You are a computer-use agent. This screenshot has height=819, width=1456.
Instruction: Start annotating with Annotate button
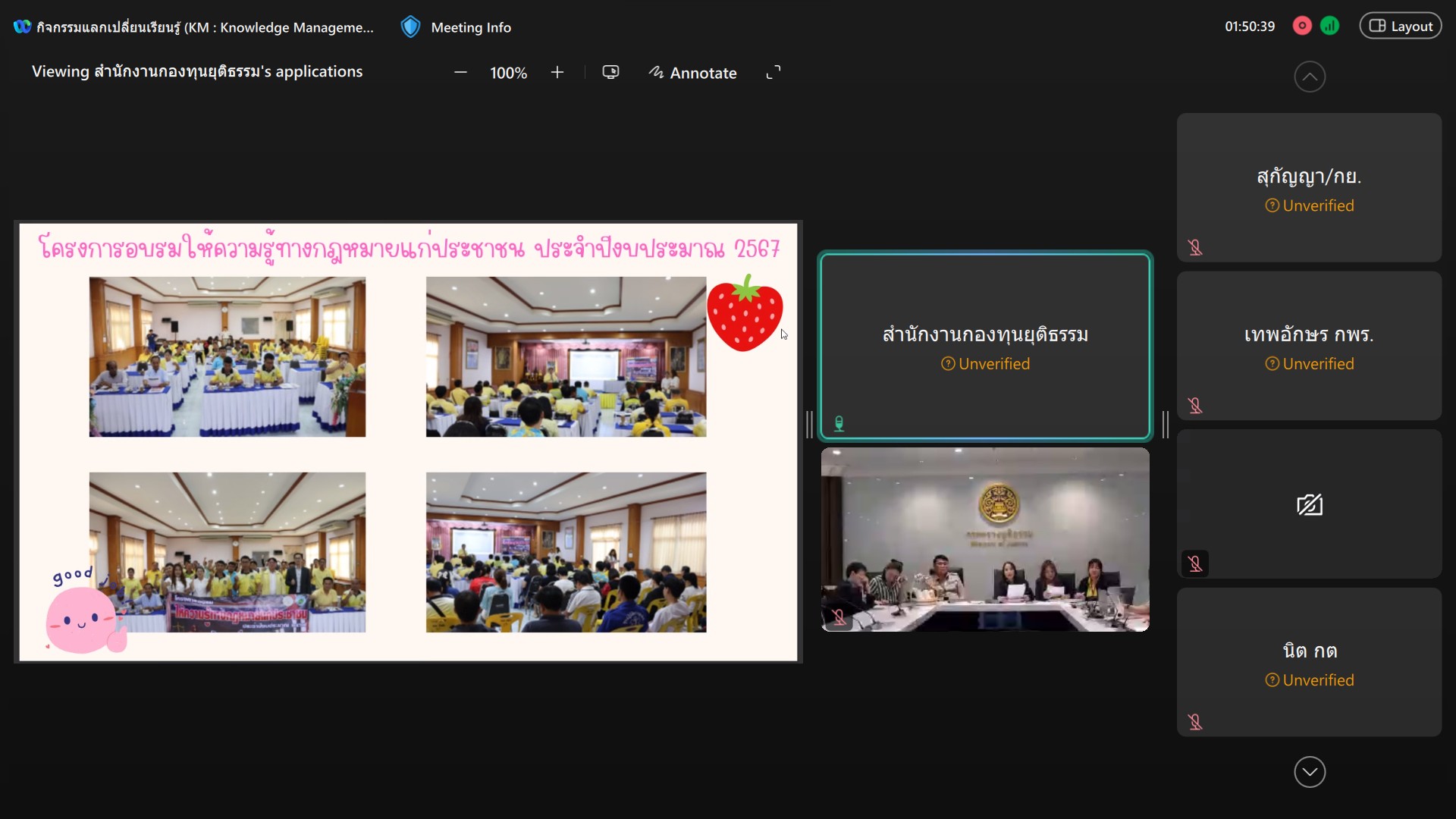[692, 73]
